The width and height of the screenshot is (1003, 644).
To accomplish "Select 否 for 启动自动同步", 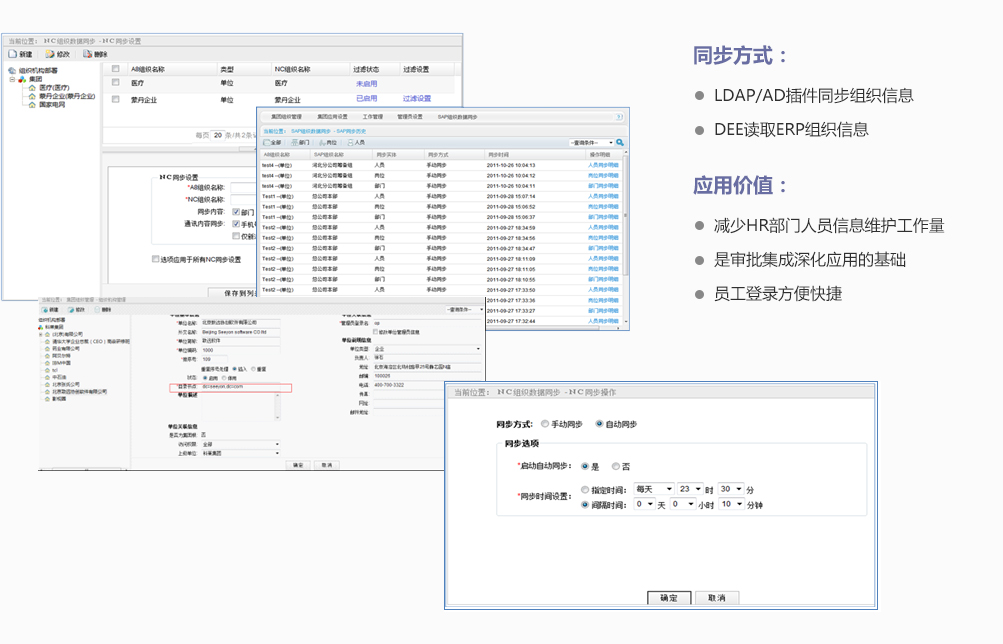I will tap(615, 467).
